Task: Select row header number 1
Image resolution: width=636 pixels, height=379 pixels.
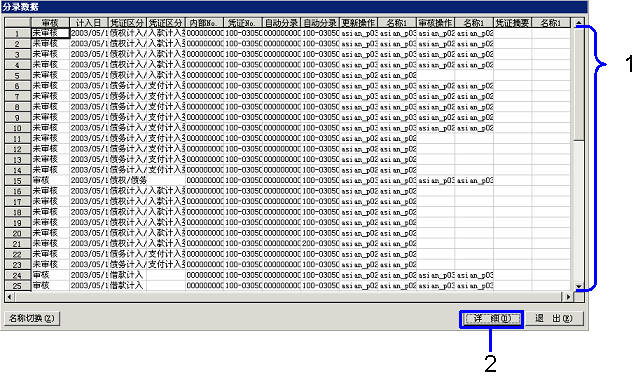Action: point(17,33)
